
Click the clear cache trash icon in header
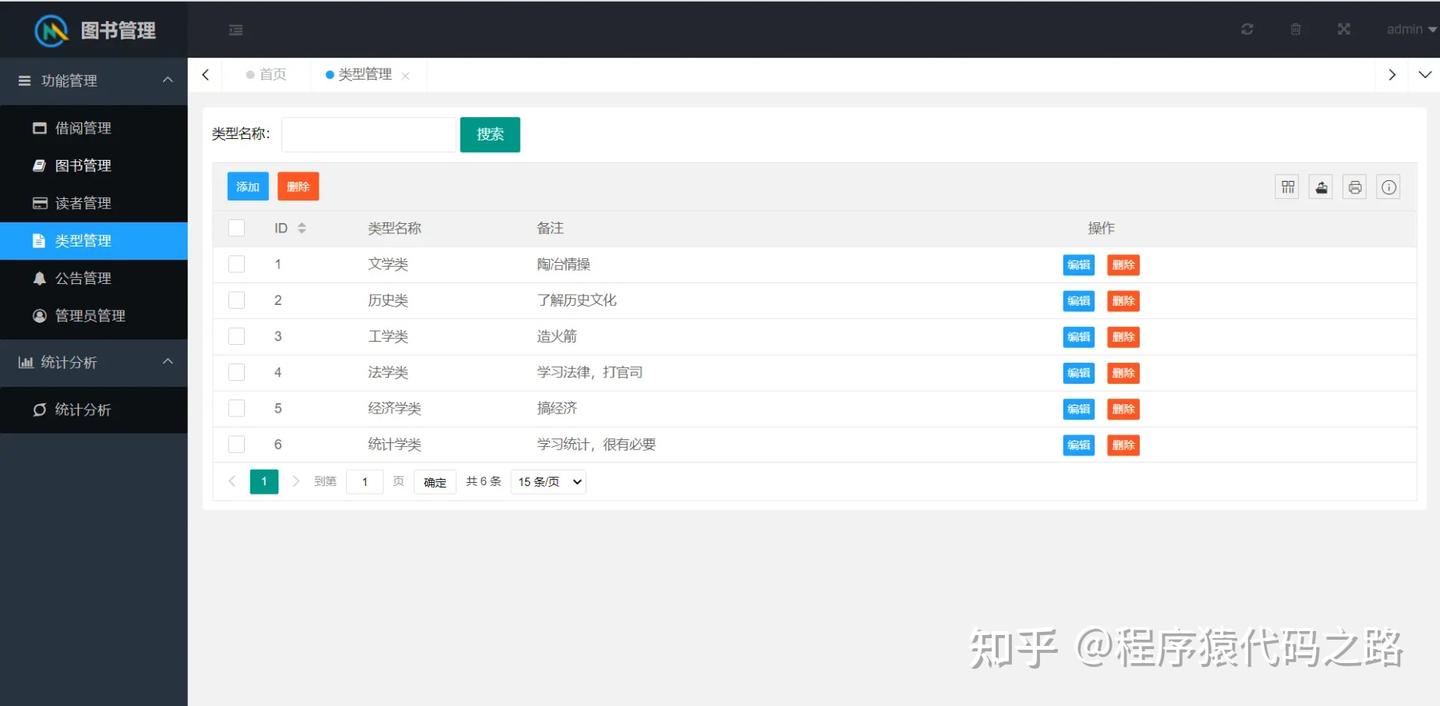pyautogui.click(x=1295, y=29)
